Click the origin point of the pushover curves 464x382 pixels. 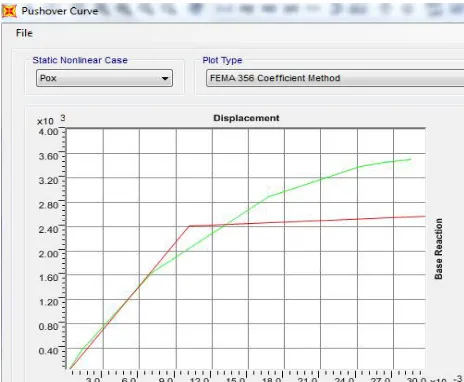tap(70, 368)
